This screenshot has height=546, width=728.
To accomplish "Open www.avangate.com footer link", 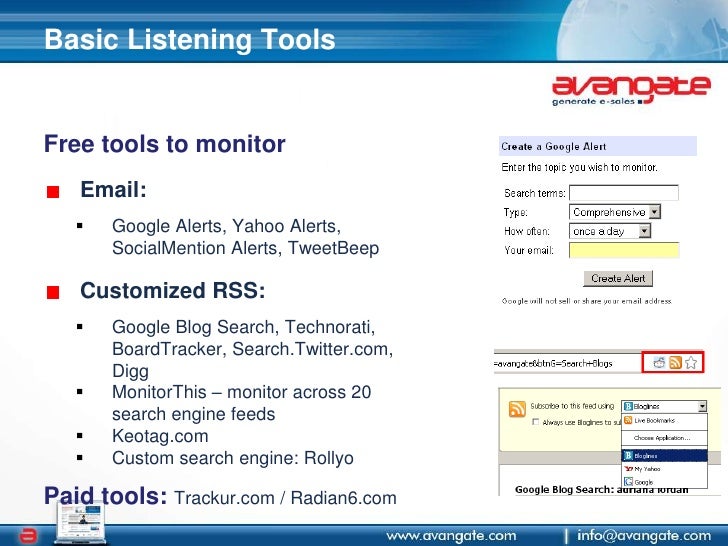I will click(451, 536).
